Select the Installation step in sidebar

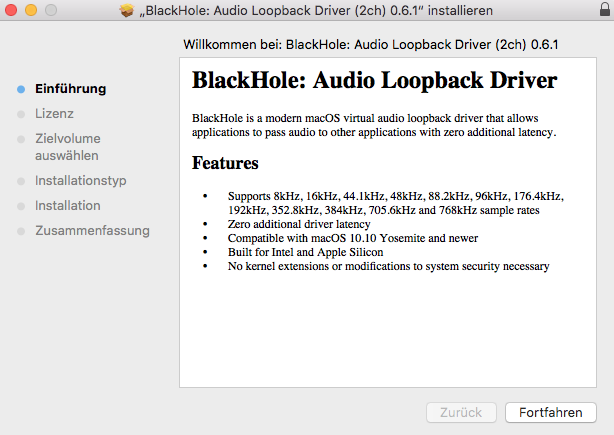coord(68,206)
